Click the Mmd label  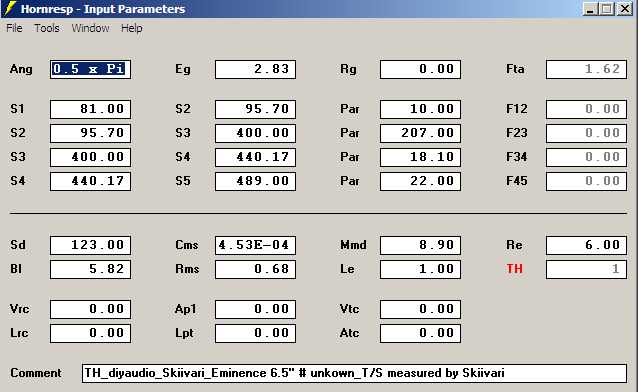tap(353, 245)
